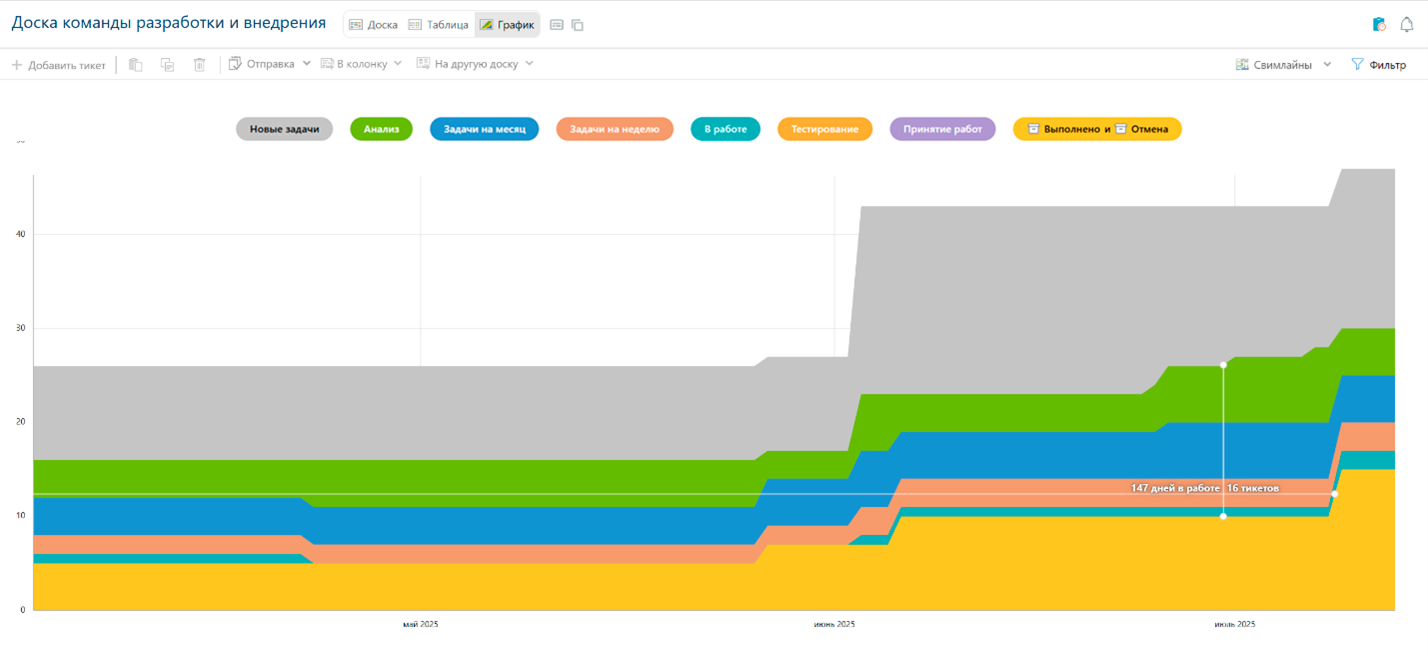This screenshot has height=654, width=1428.
Task: Switch to the Доска view tab
Action: click(x=373, y=25)
